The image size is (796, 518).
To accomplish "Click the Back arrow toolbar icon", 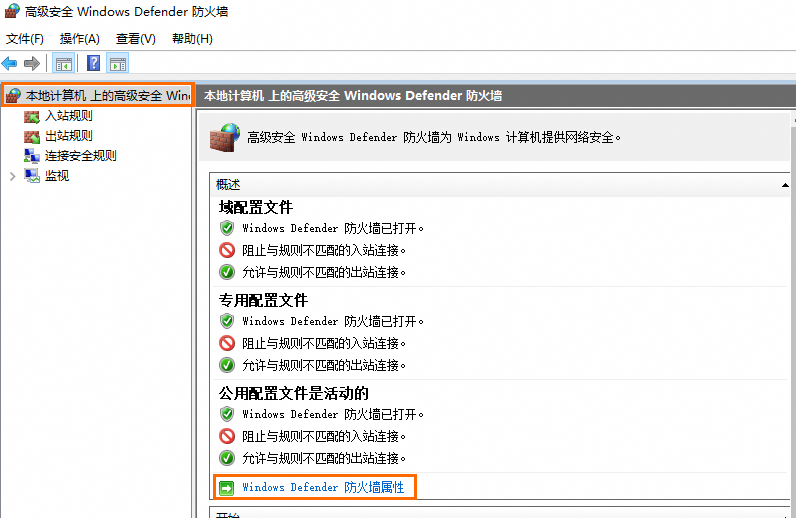I will [x=10, y=64].
